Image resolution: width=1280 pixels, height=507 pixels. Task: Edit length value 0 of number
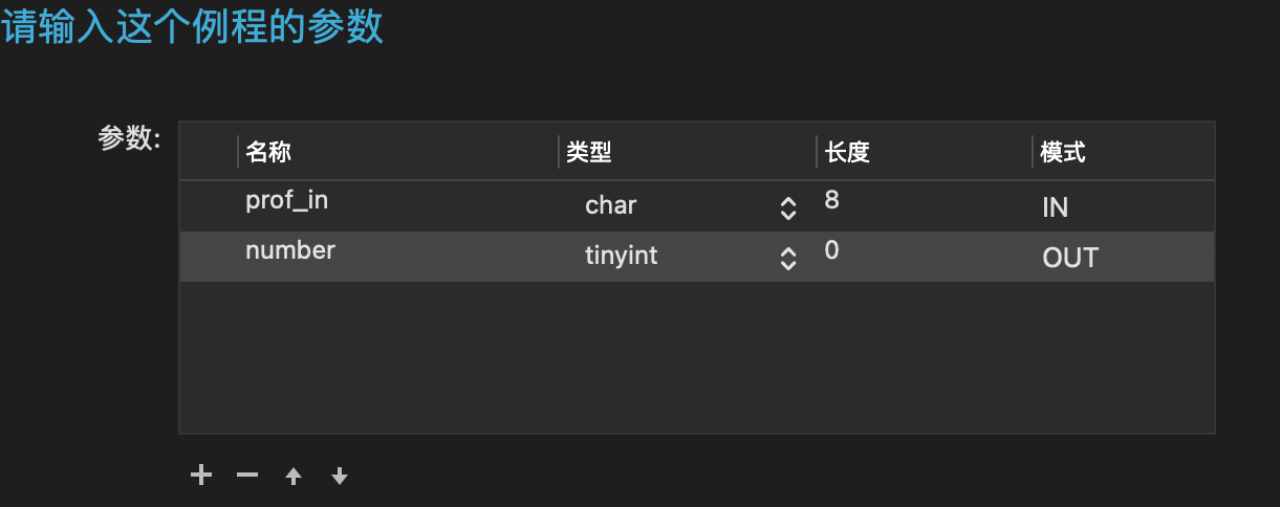tap(832, 250)
